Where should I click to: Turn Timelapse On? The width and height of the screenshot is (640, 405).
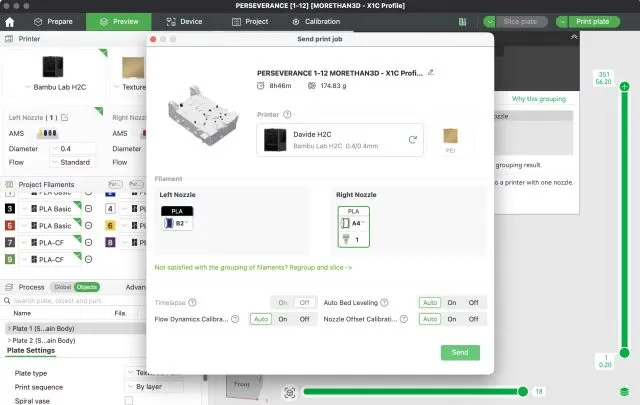click(281, 302)
